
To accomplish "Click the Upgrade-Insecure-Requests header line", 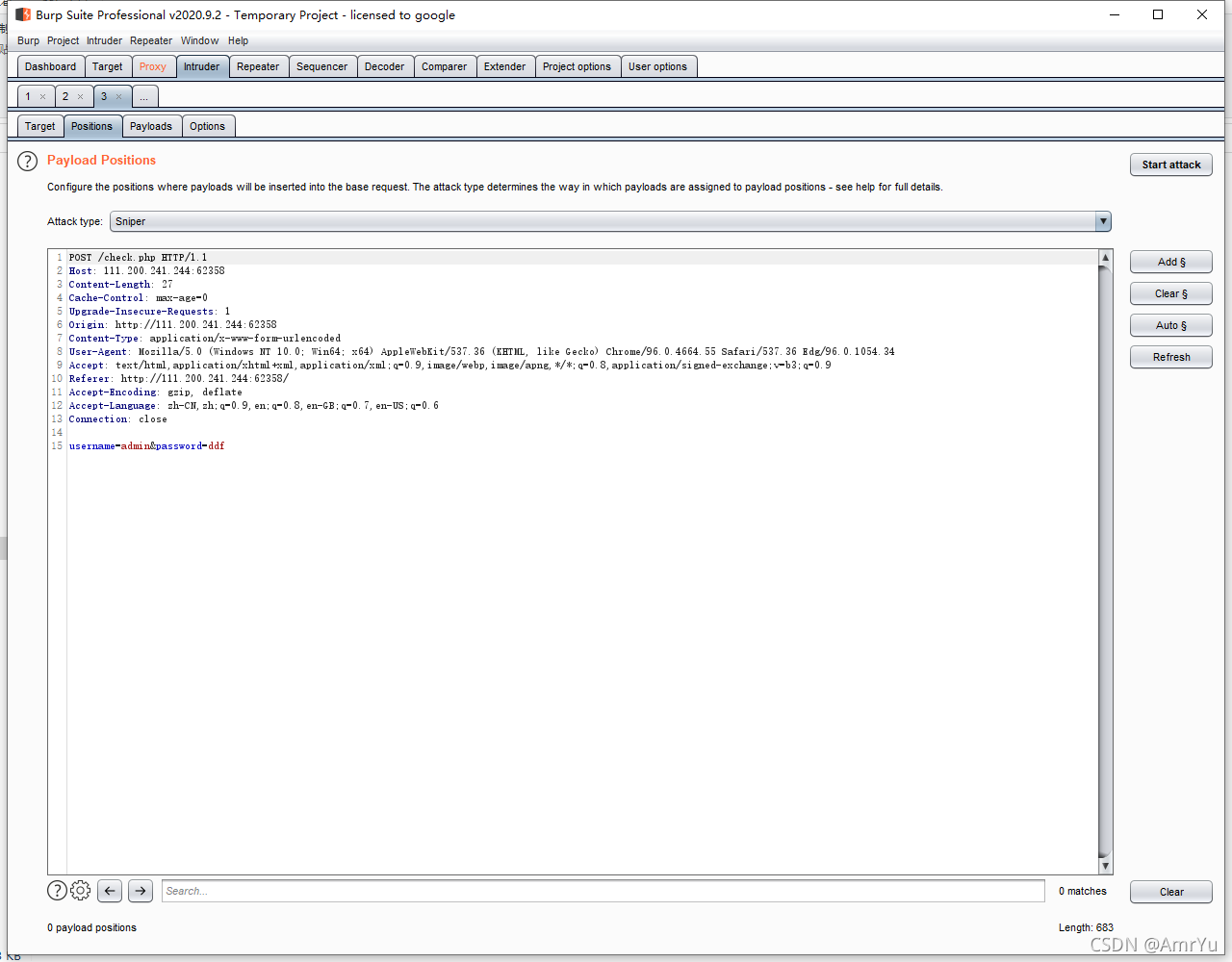I will (x=149, y=312).
